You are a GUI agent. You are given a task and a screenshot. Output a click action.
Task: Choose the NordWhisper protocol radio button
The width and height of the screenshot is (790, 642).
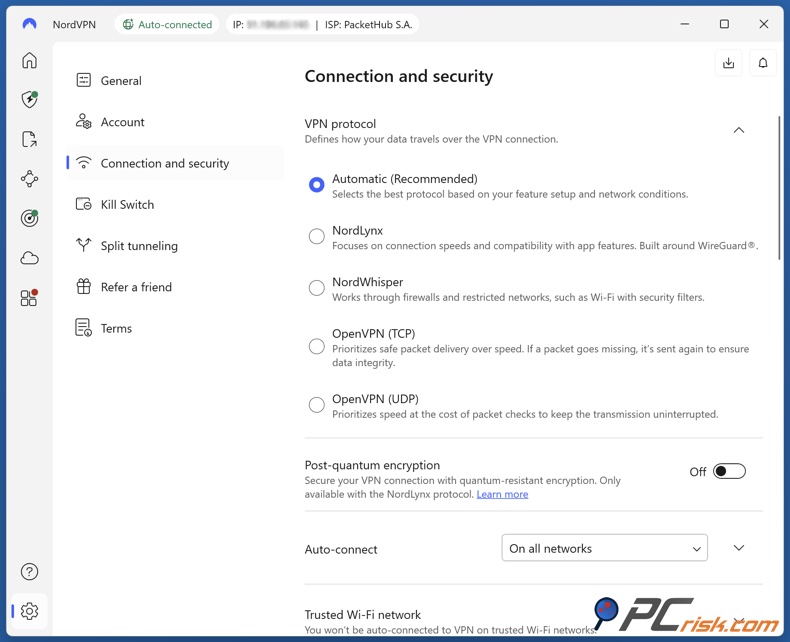316,288
